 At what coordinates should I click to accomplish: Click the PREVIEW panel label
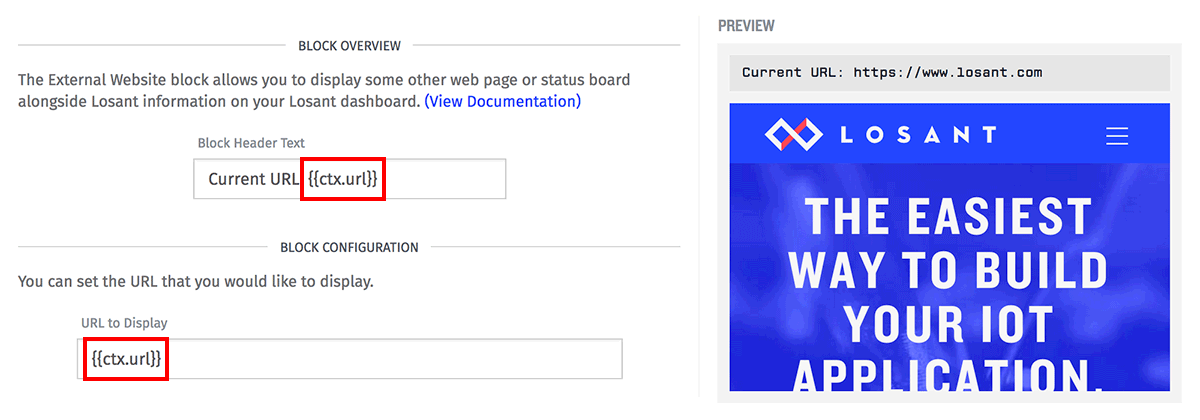click(x=746, y=25)
